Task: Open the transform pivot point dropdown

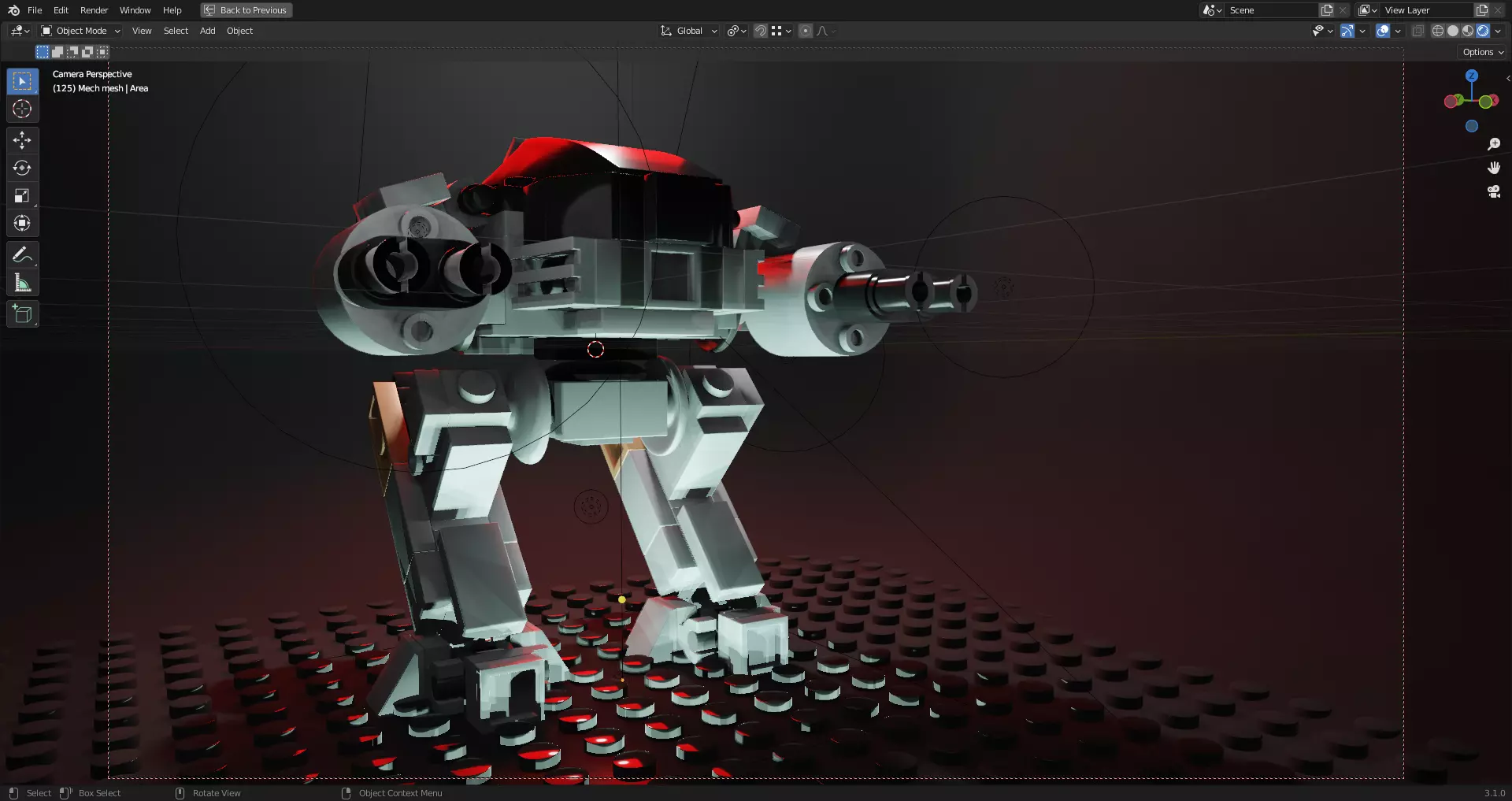Action: click(x=736, y=31)
